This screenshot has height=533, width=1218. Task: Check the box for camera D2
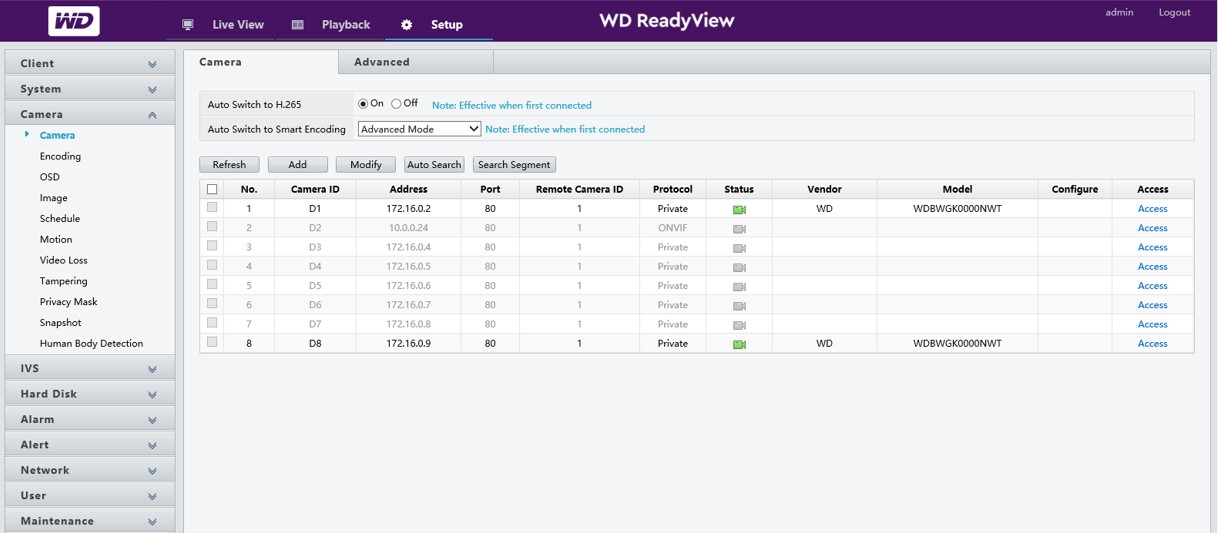(212, 227)
